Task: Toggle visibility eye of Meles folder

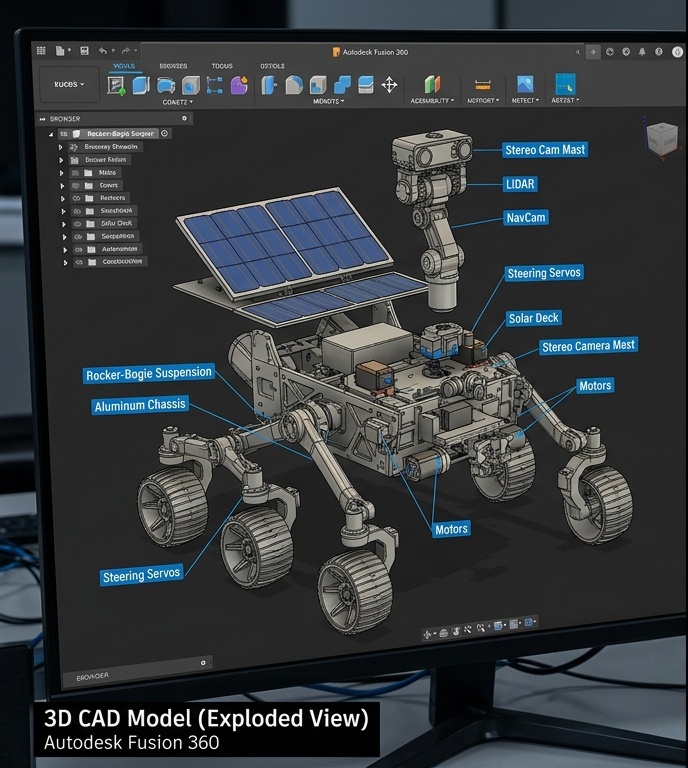Action: pos(75,173)
